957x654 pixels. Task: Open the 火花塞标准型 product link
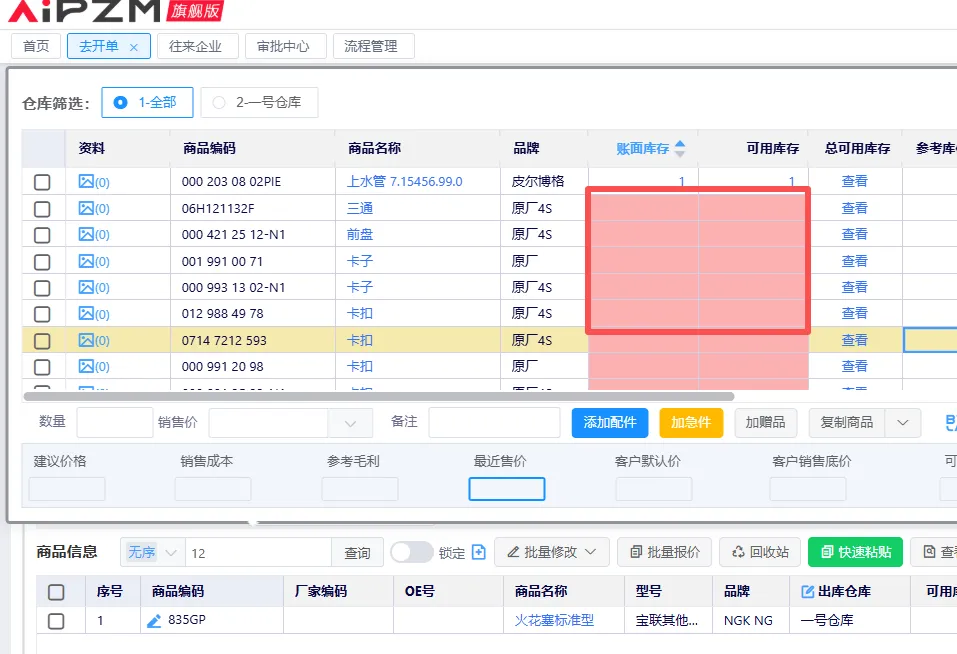[554, 620]
